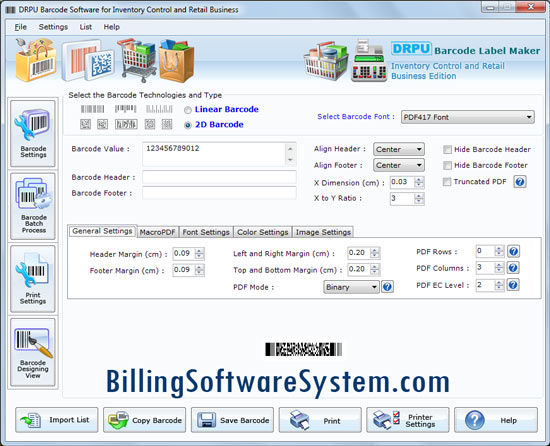Click the grocery basket banner icon
This screenshot has height=446, width=550.
coord(326,61)
